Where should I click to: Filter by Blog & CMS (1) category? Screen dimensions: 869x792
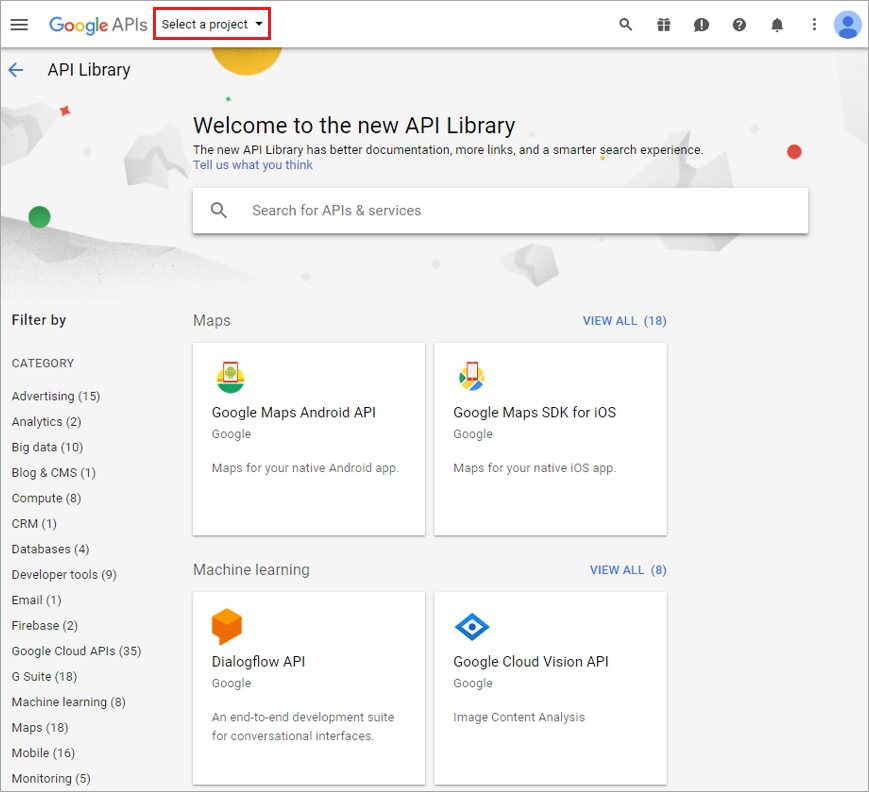click(x=54, y=473)
